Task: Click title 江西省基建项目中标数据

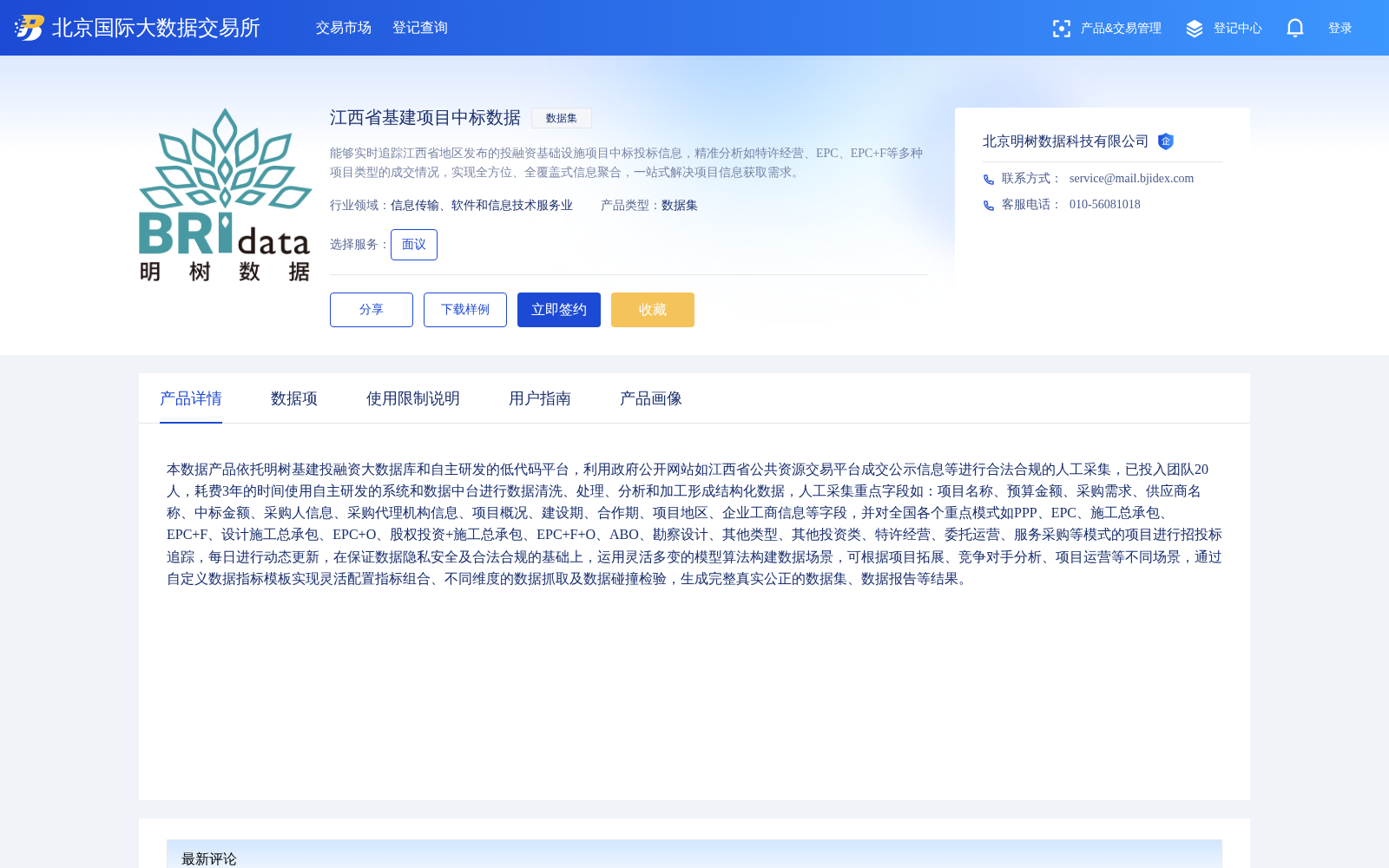Action: [425, 118]
